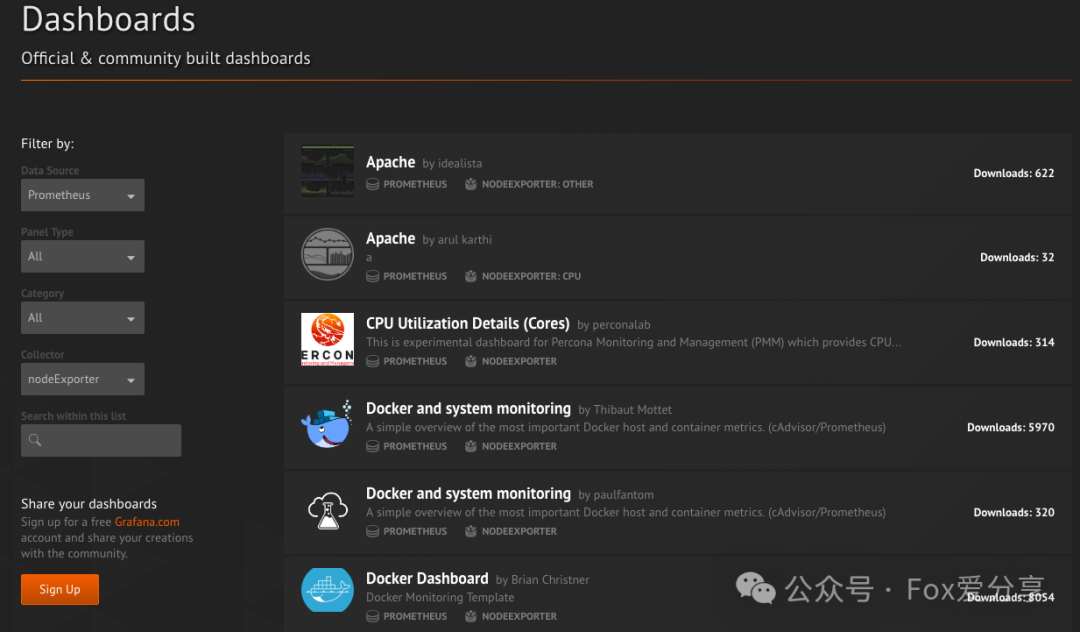Viewport: 1080px width, 632px height.
Task: Open the Apache by arul karthi round thumbnail
Action: [327, 255]
